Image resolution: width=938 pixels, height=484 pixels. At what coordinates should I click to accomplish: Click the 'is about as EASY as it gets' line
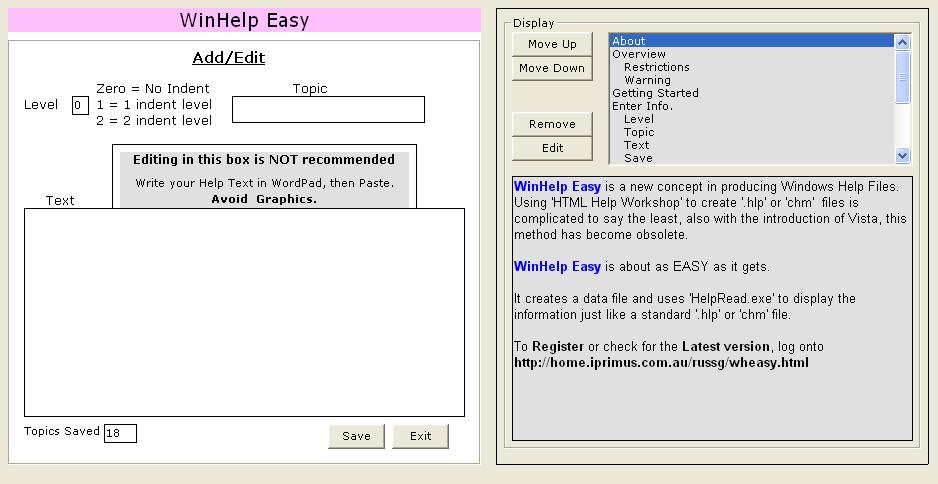(687, 267)
